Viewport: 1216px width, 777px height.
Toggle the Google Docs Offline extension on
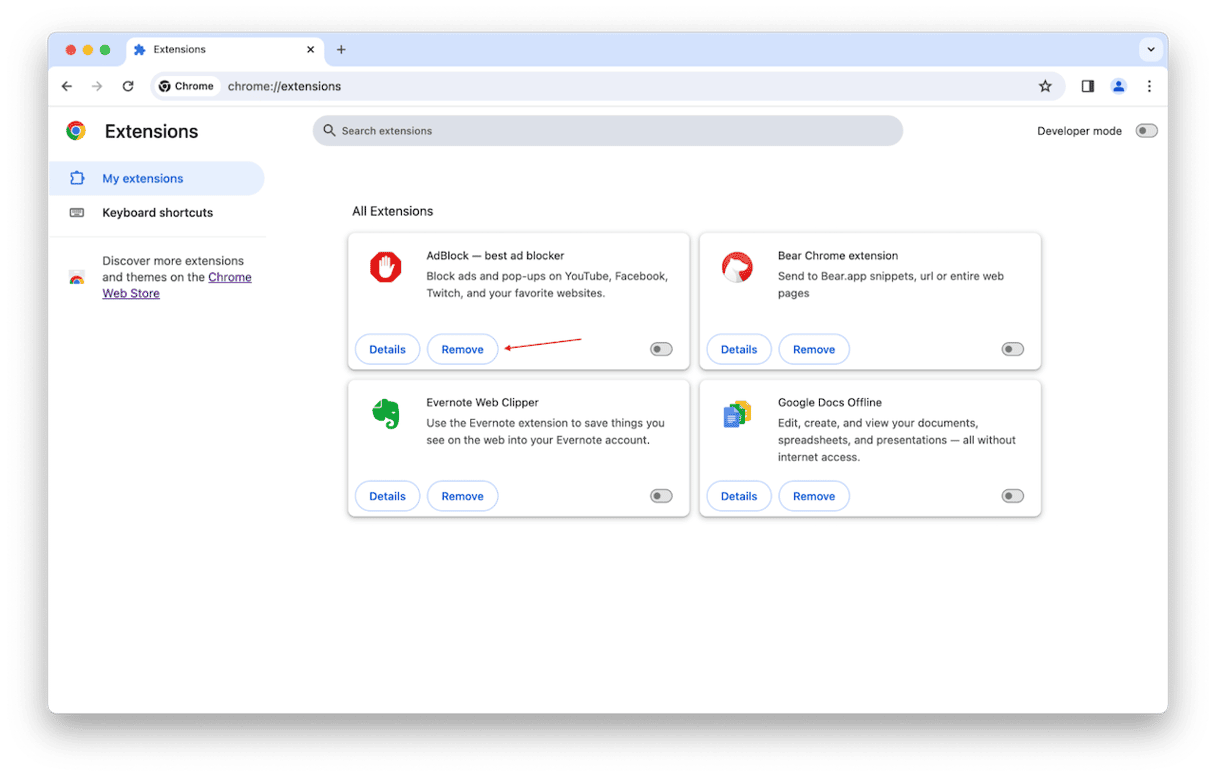tap(1012, 496)
